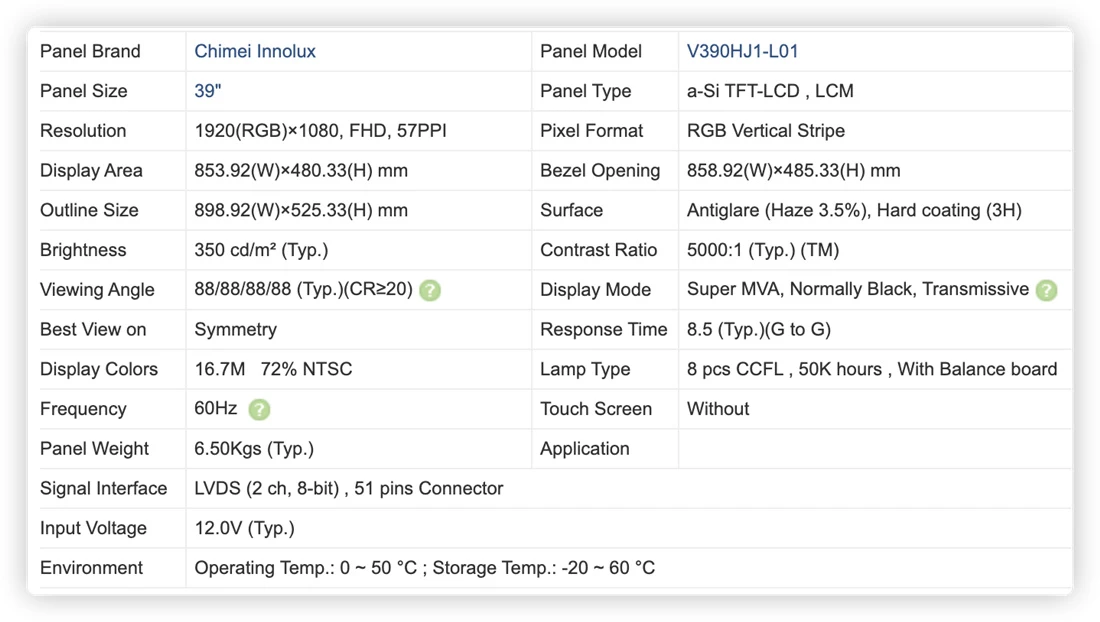Open the Chimei Innolux brand link
The image size is (1100, 622).
coord(255,51)
